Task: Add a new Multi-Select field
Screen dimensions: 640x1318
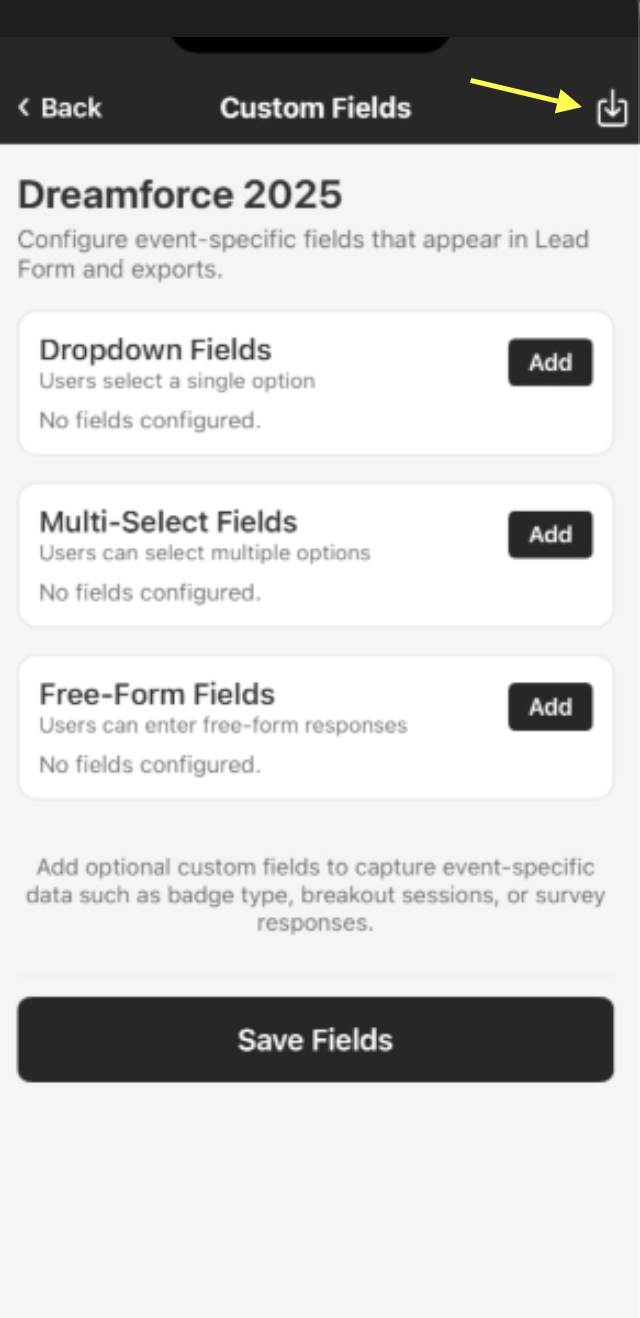Action: tap(550, 535)
